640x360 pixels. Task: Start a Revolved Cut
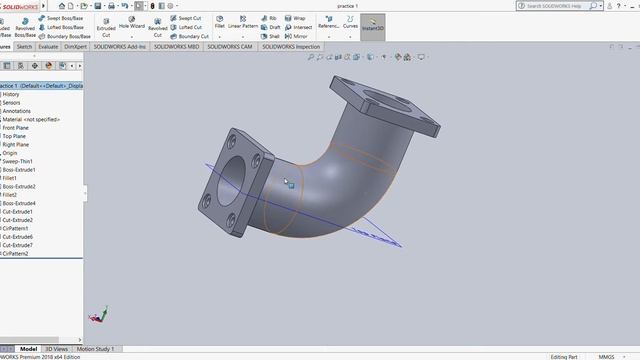tap(158, 27)
